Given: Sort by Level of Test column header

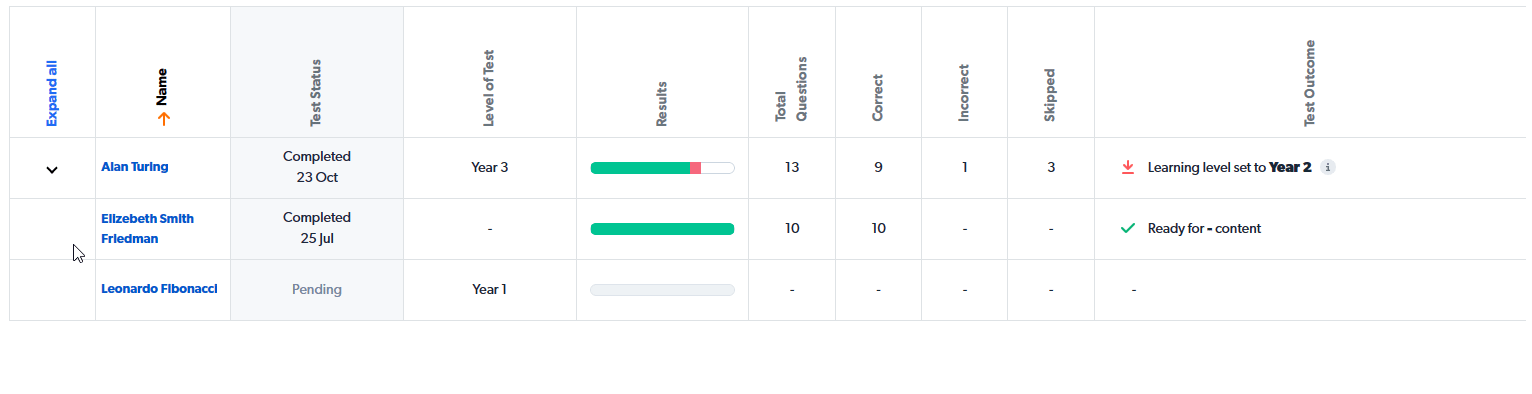Looking at the screenshot, I should coord(490,99).
